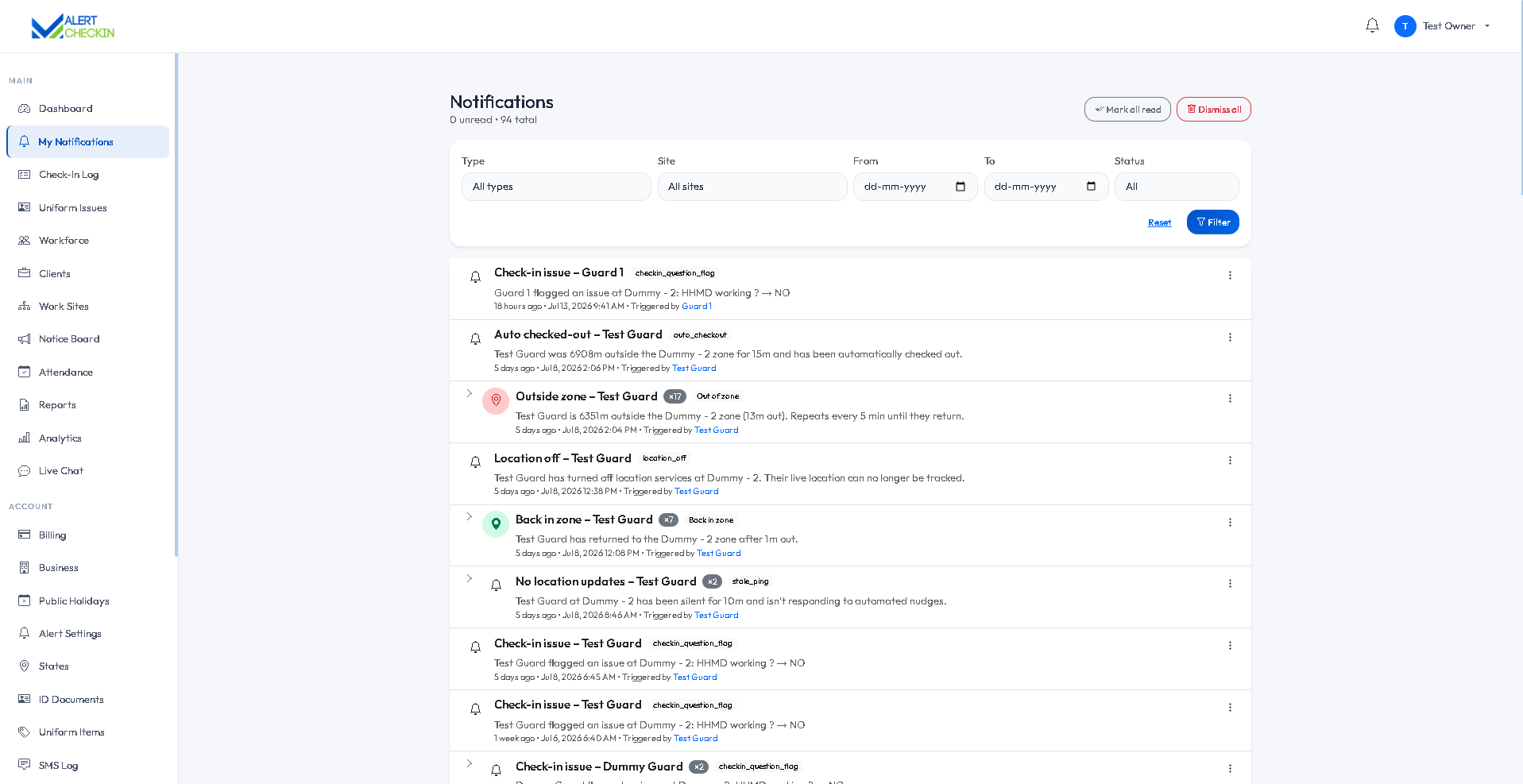This screenshot has height=784, width=1523.
Task: Click the To date input field
Action: [1046, 187]
